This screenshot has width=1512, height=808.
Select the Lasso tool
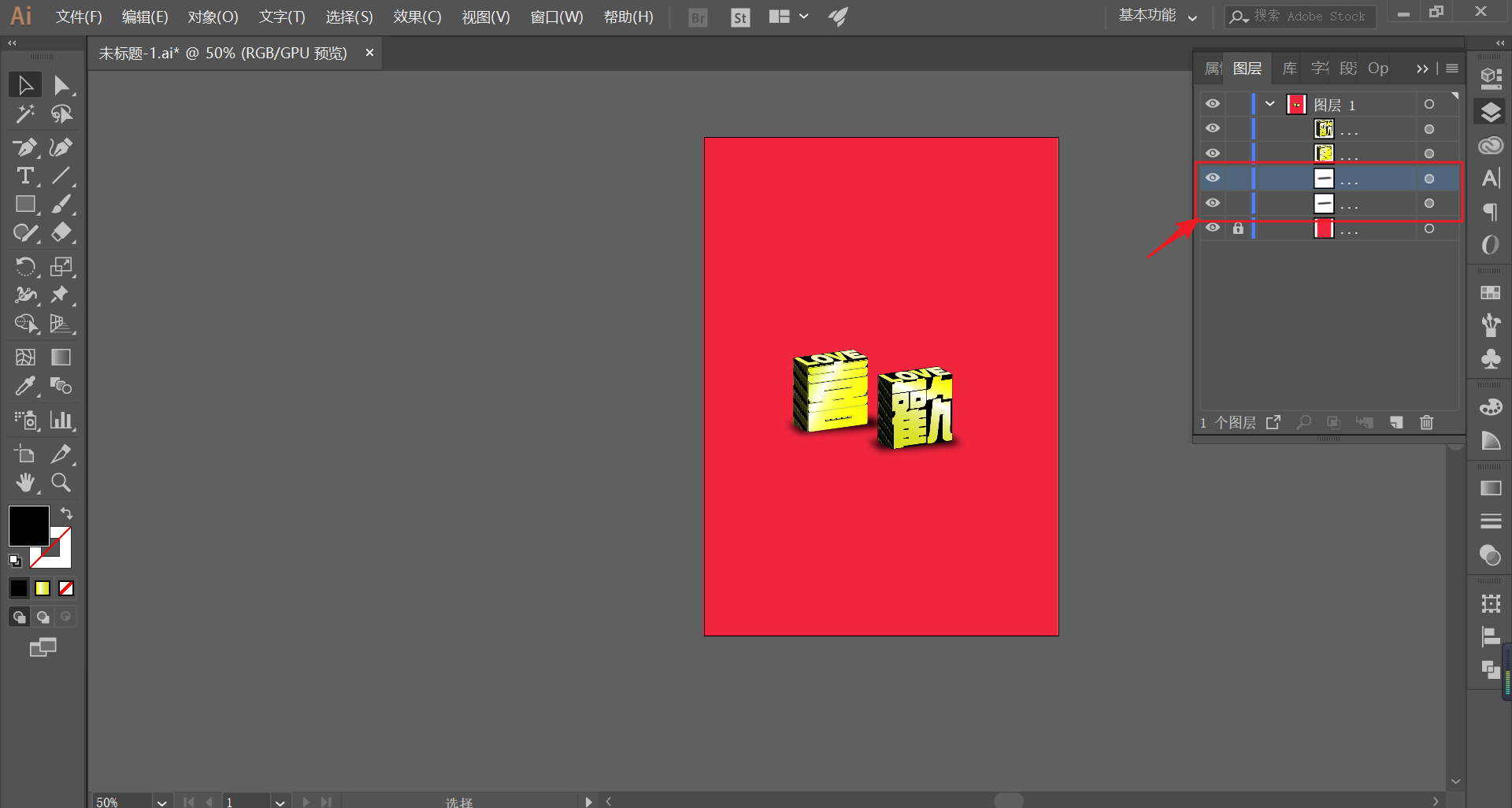pos(61,114)
